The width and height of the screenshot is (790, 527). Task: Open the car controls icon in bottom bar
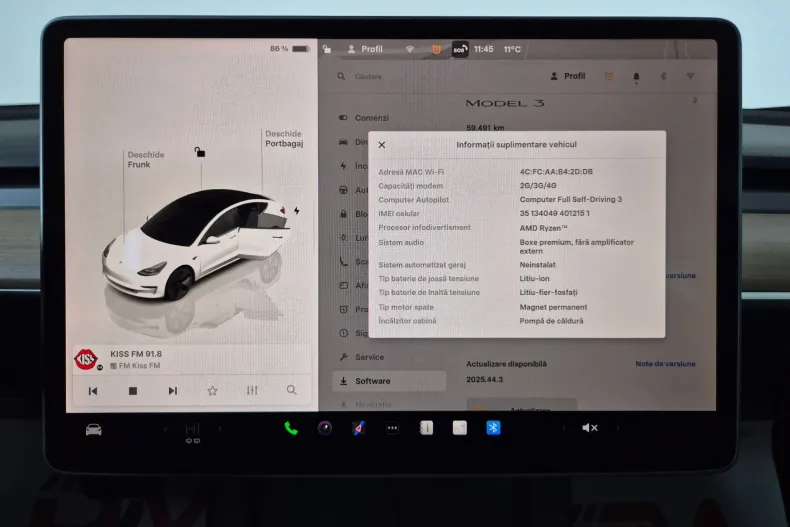click(x=93, y=430)
